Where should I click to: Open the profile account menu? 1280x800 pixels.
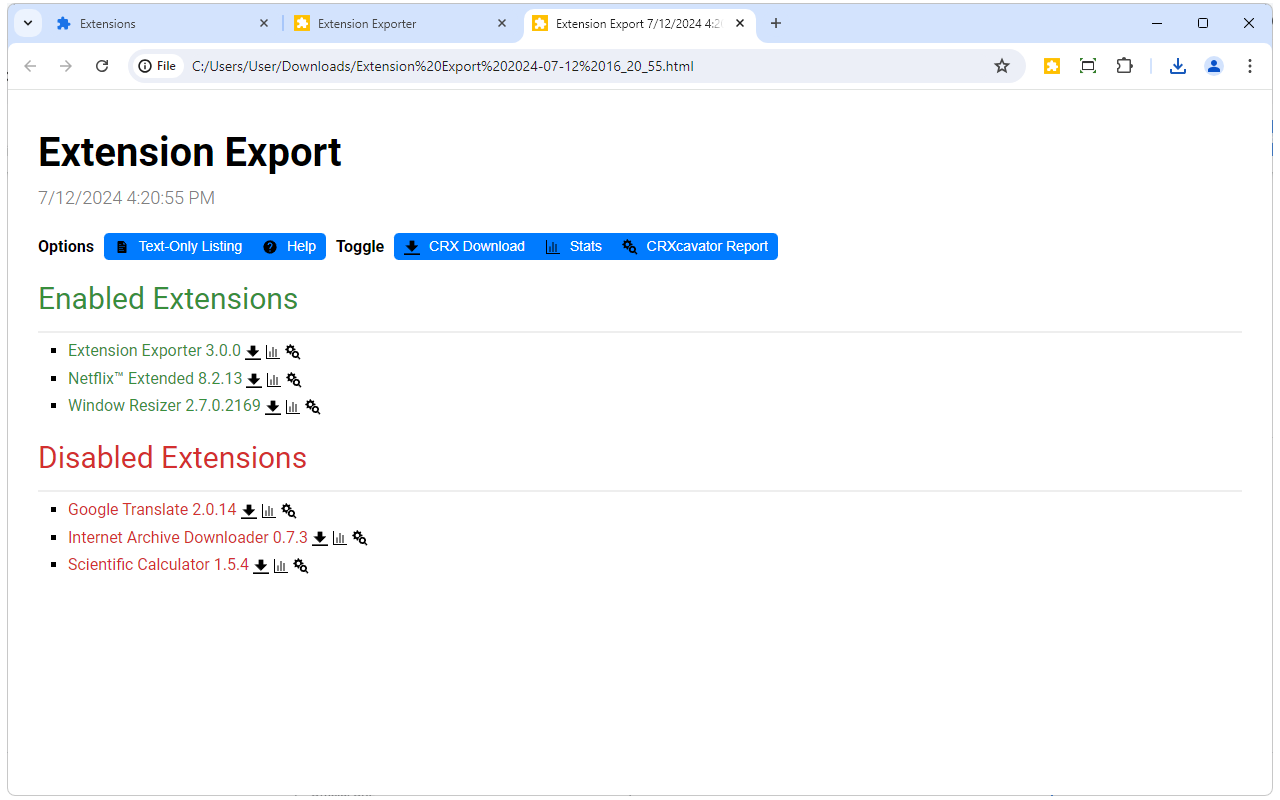click(x=1213, y=65)
